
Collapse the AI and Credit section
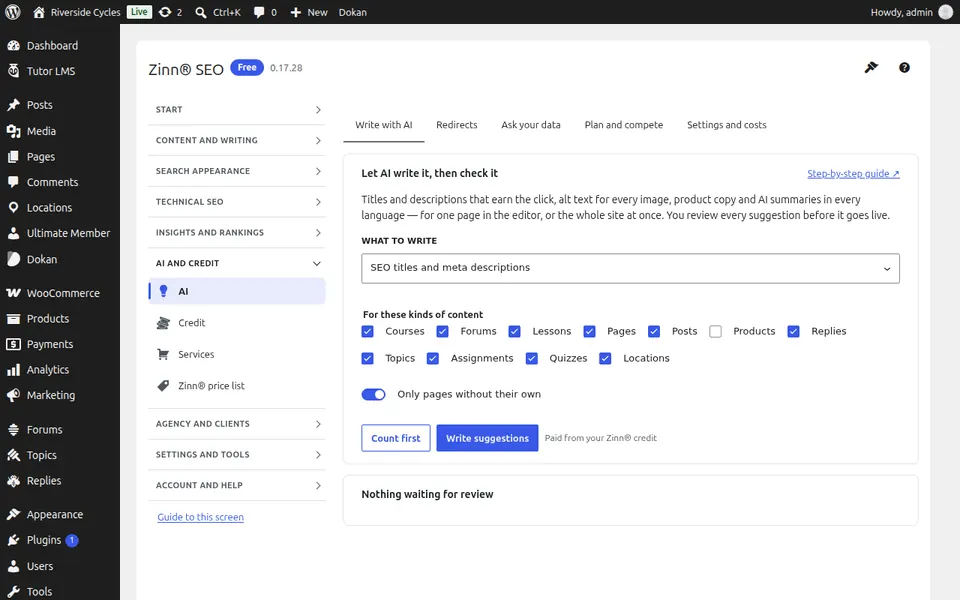pyautogui.click(x=237, y=263)
